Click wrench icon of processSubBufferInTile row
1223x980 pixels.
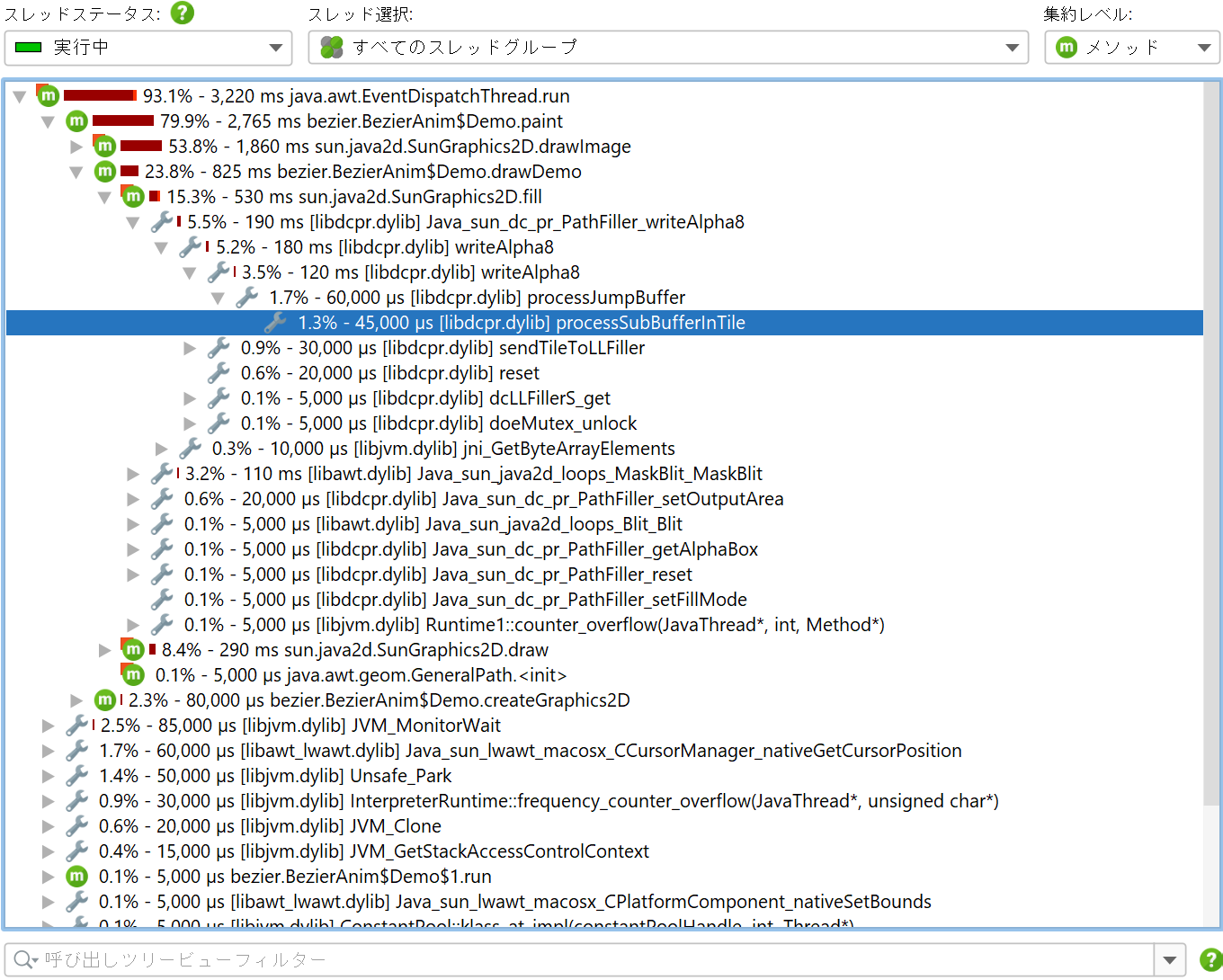[275, 322]
